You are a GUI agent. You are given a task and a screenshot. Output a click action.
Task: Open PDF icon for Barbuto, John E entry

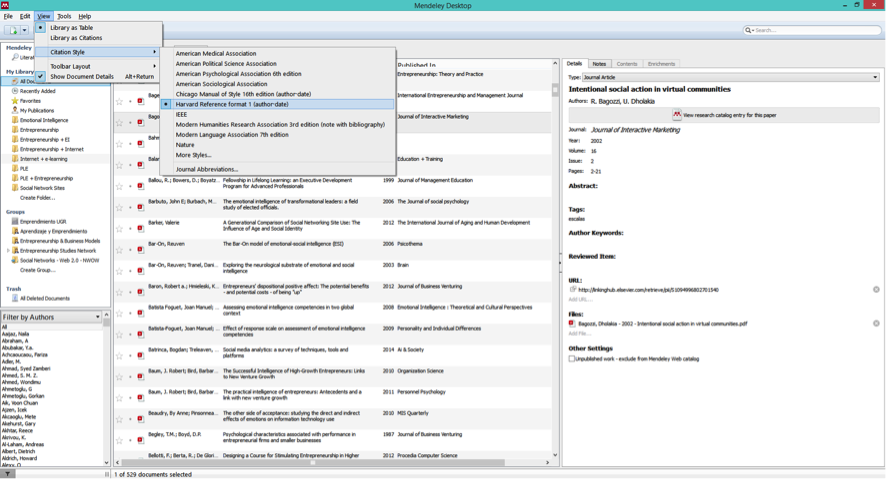click(141, 207)
